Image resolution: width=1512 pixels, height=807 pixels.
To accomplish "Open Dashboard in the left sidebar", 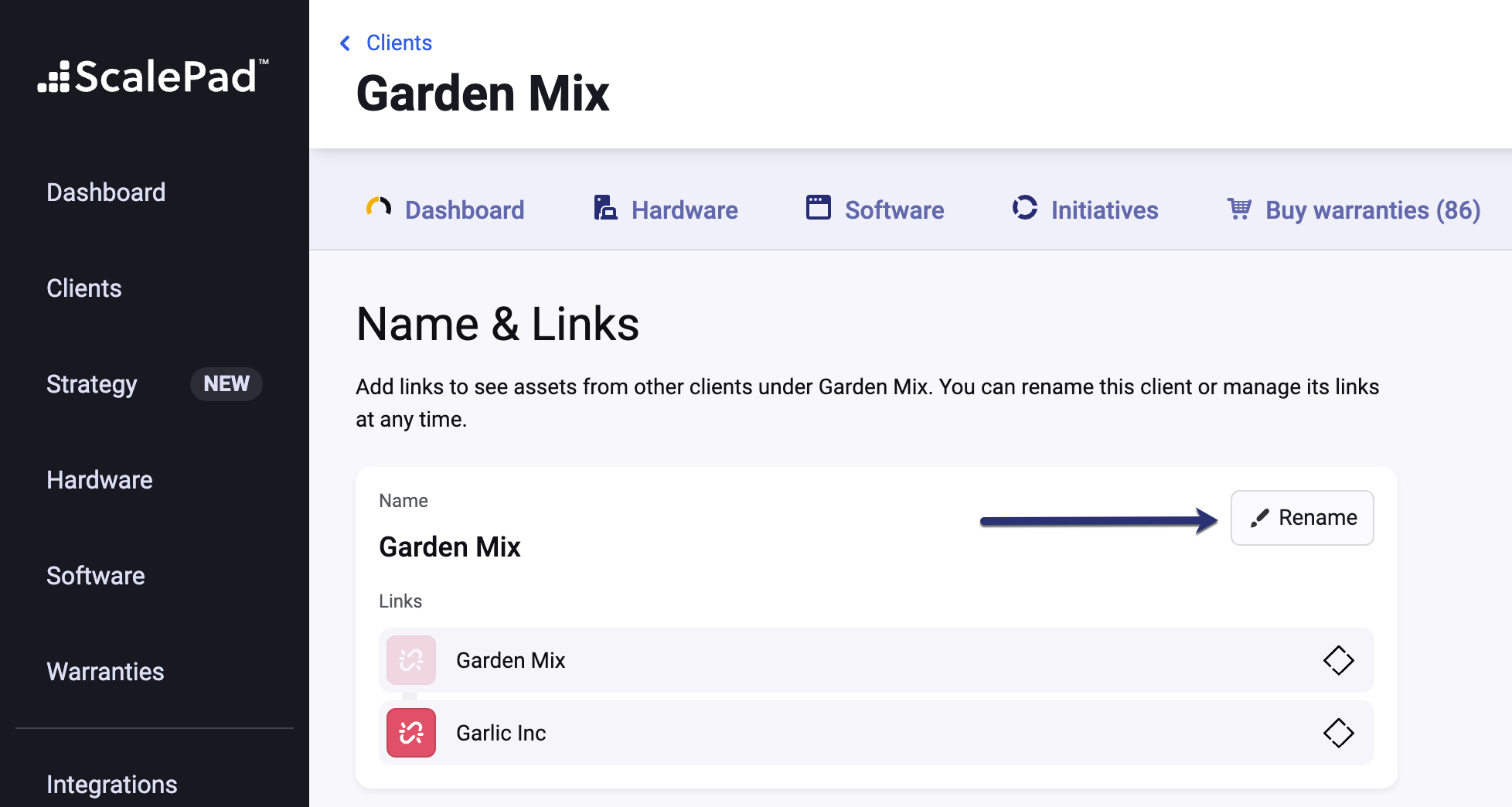I will pyautogui.click(x=106, y=192).
